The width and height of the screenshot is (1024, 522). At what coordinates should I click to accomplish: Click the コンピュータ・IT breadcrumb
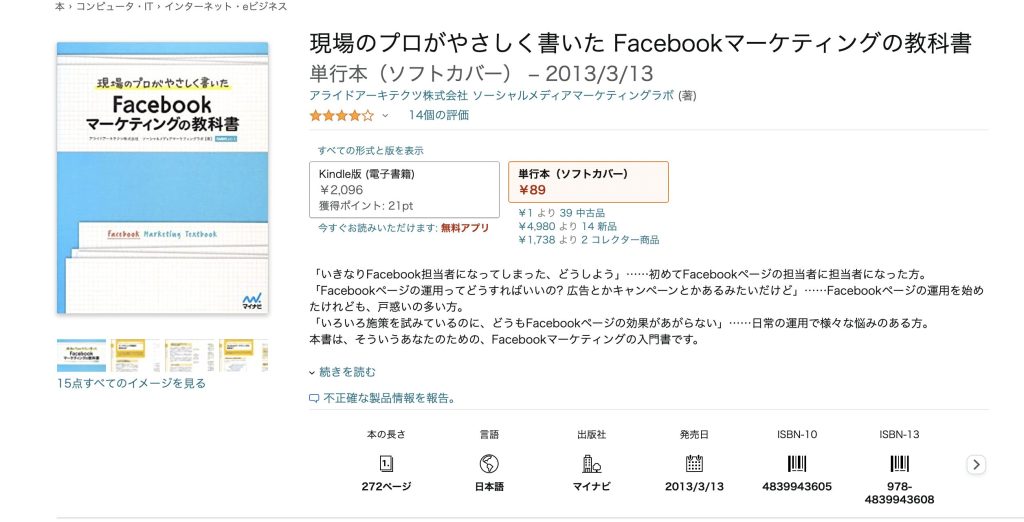point(115,7)
